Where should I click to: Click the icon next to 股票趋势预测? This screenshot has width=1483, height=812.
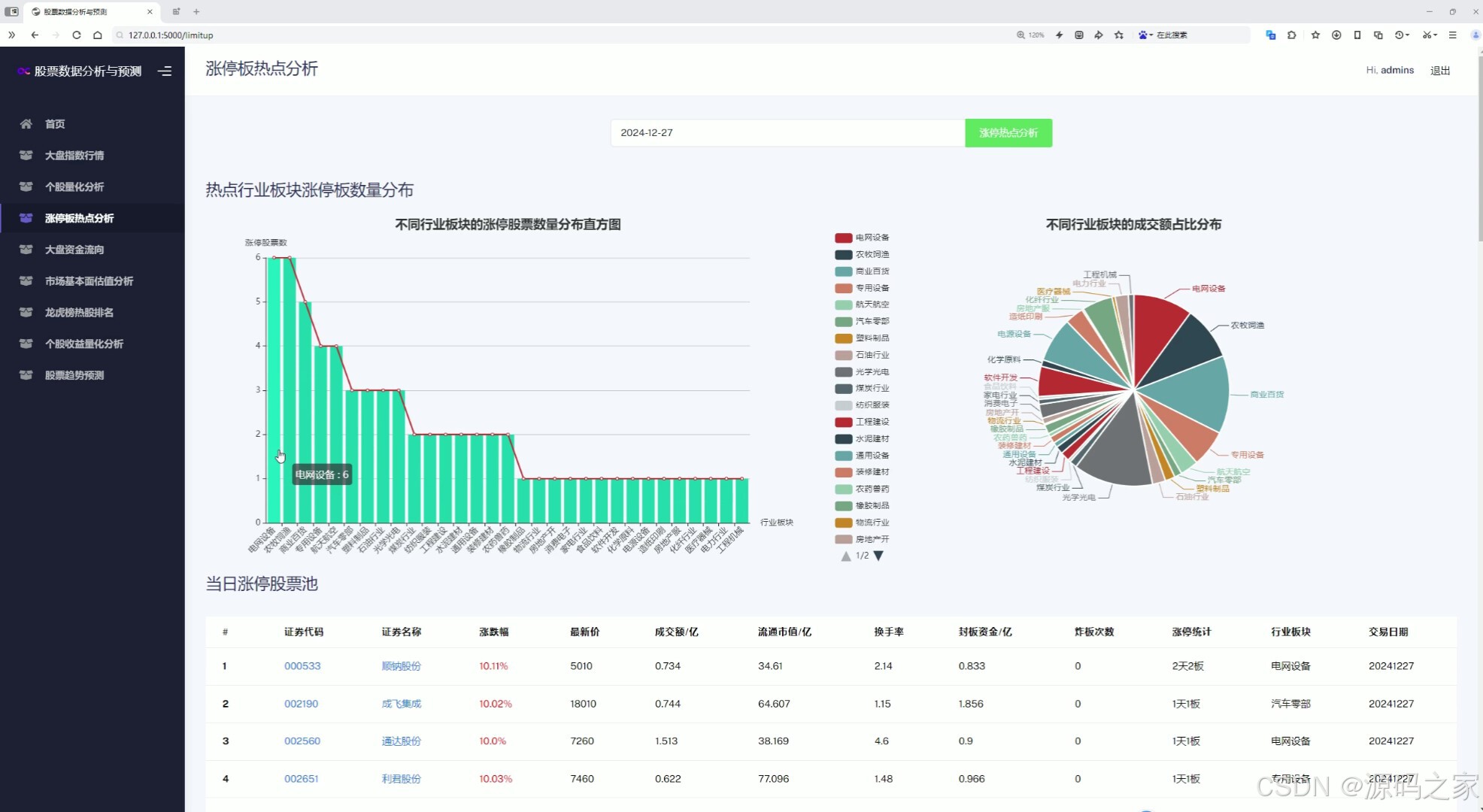tap(26, 375)
